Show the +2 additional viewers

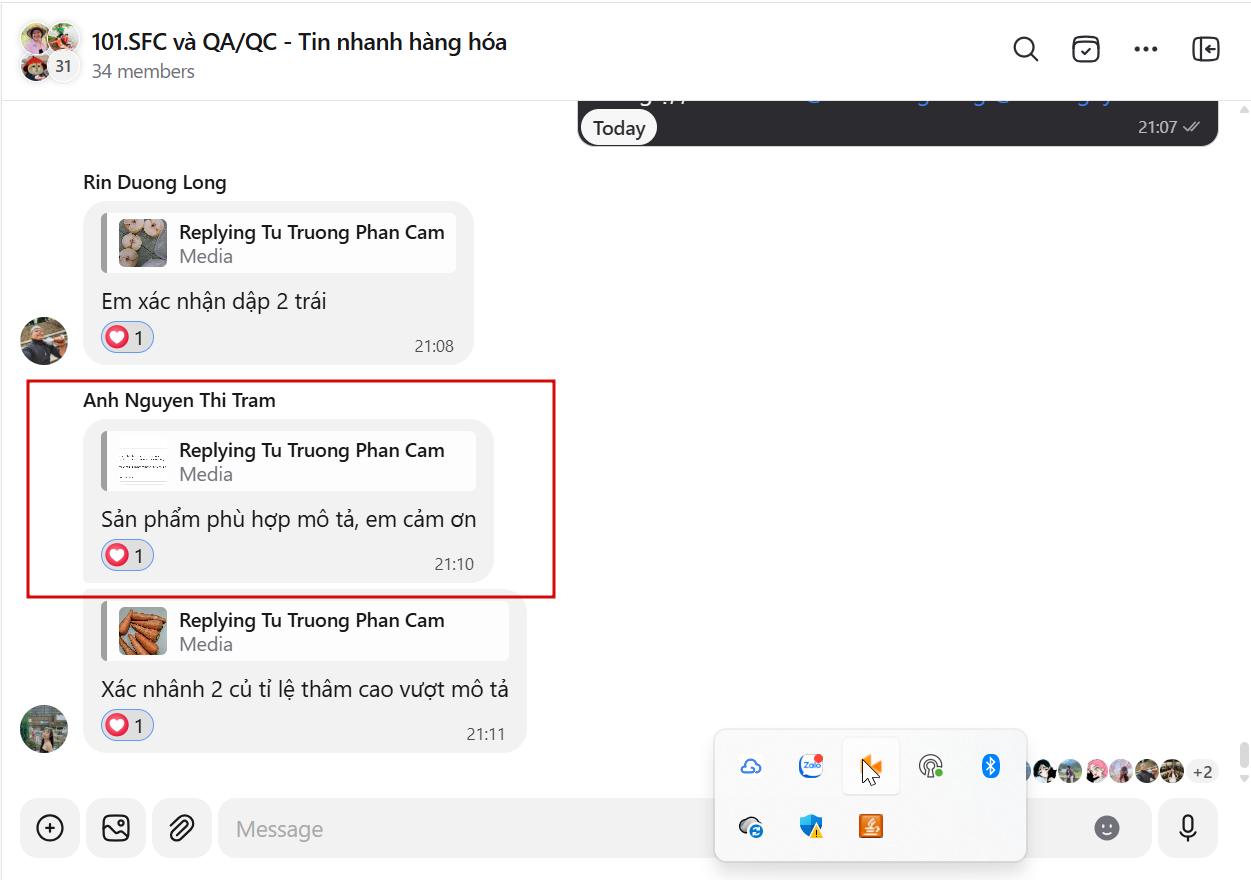point(1201,772)
